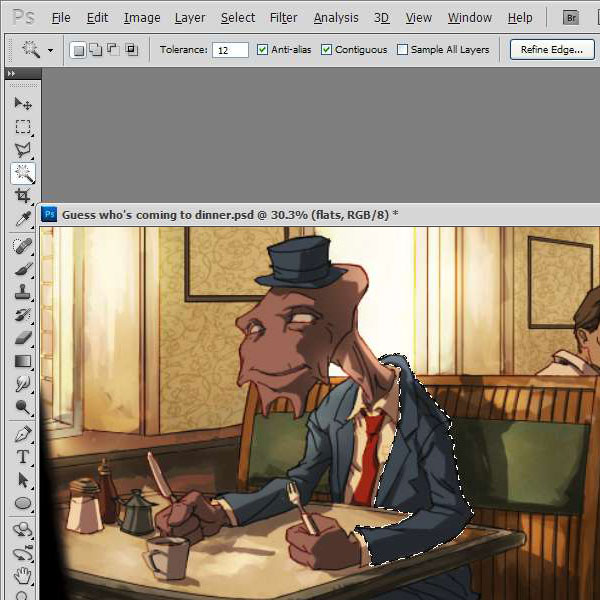Select the Move tool
Screen dimensions: 600x600
[23, 104]
